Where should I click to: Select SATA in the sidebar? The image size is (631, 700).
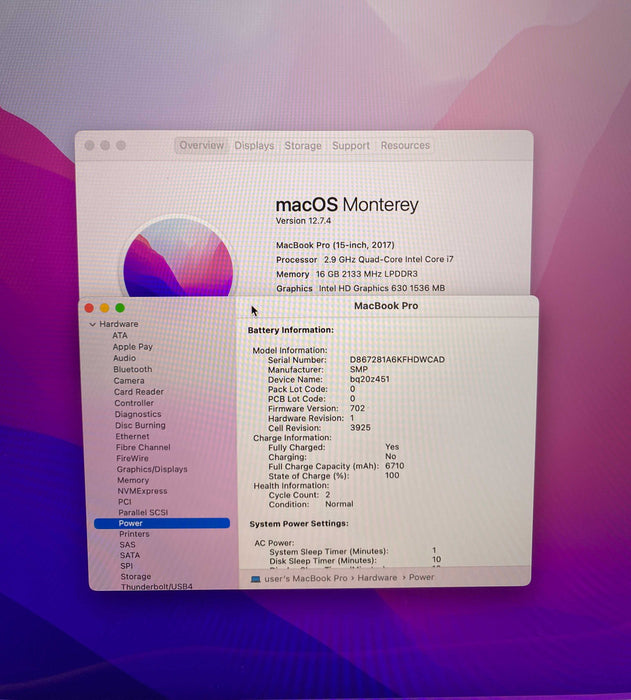coord(130,555)
